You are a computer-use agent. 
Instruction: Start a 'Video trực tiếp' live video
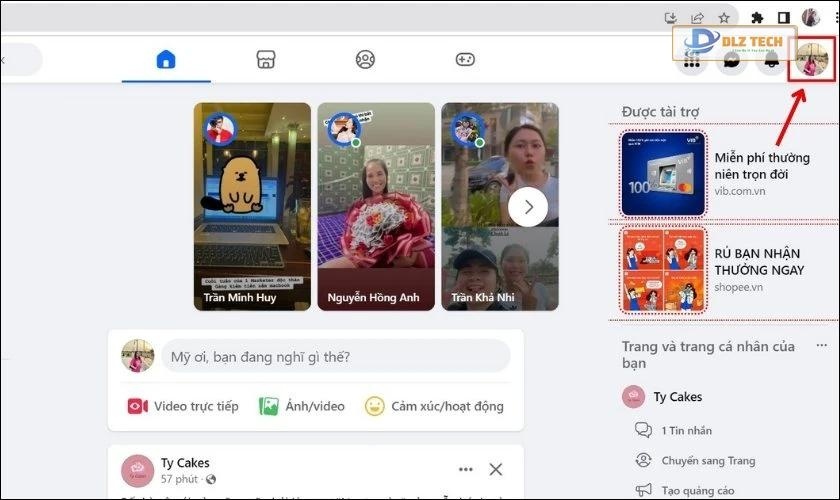[x=183, y=406]
